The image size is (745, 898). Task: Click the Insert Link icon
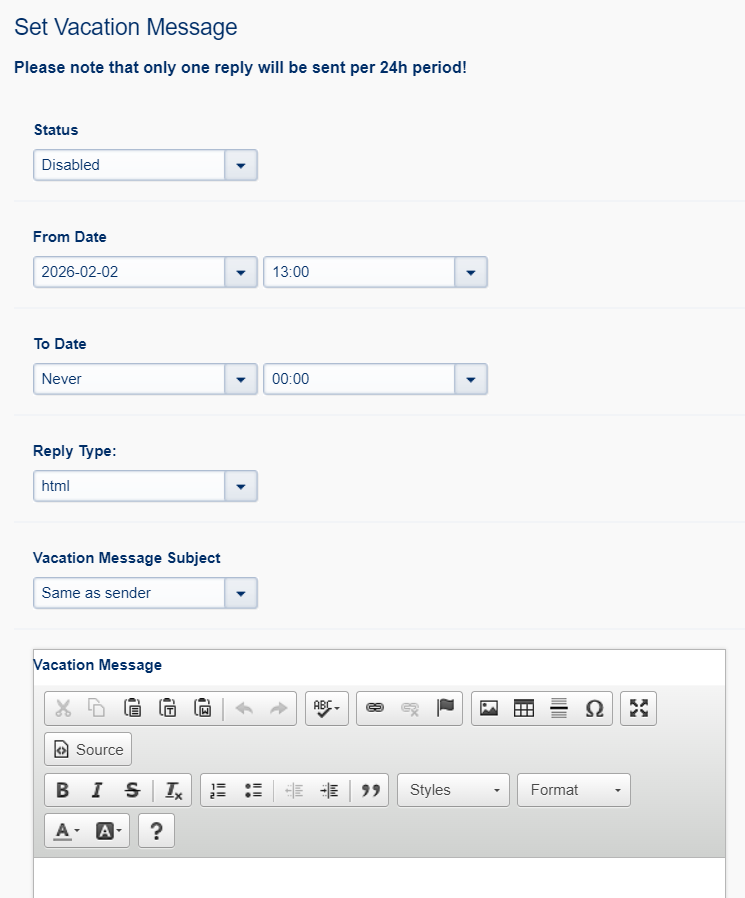375,708
